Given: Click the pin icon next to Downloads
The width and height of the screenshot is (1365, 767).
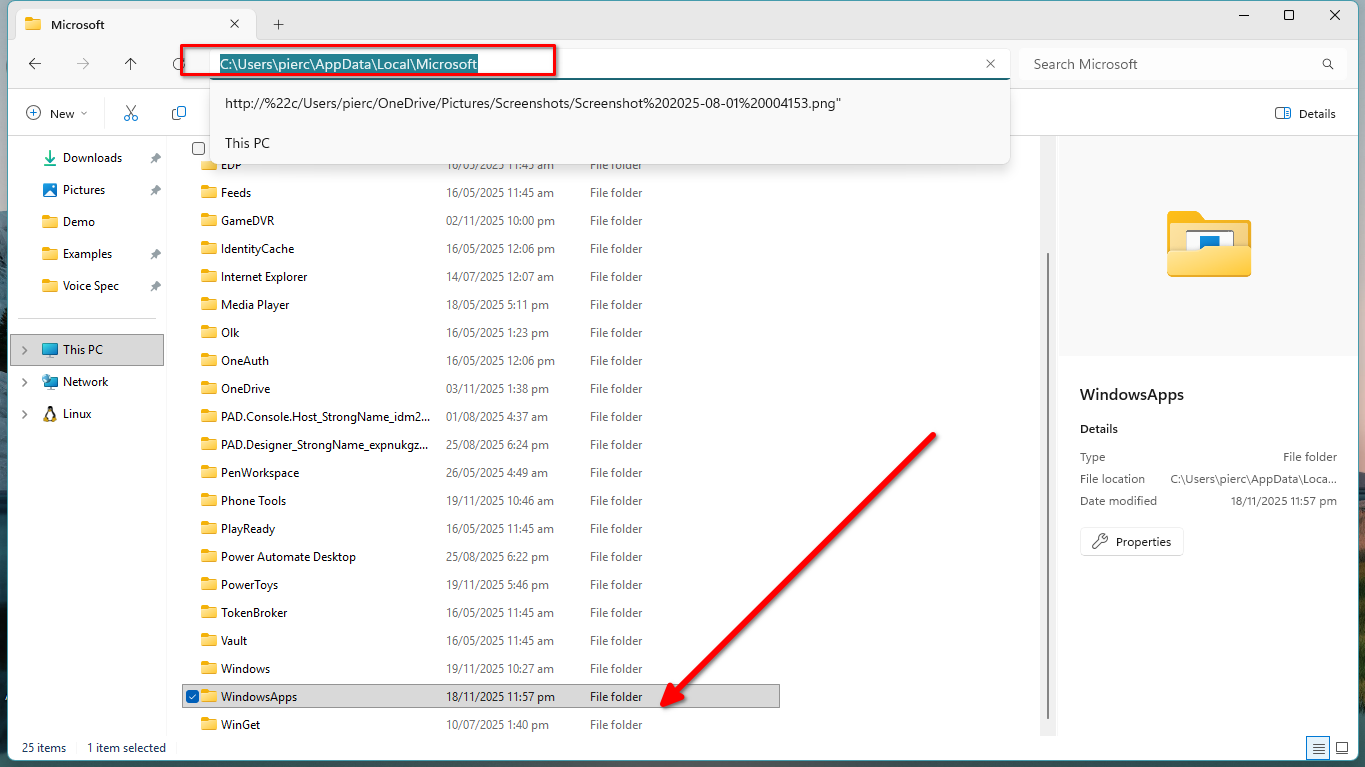Looking at the screenshot, I should coord(155,157).
